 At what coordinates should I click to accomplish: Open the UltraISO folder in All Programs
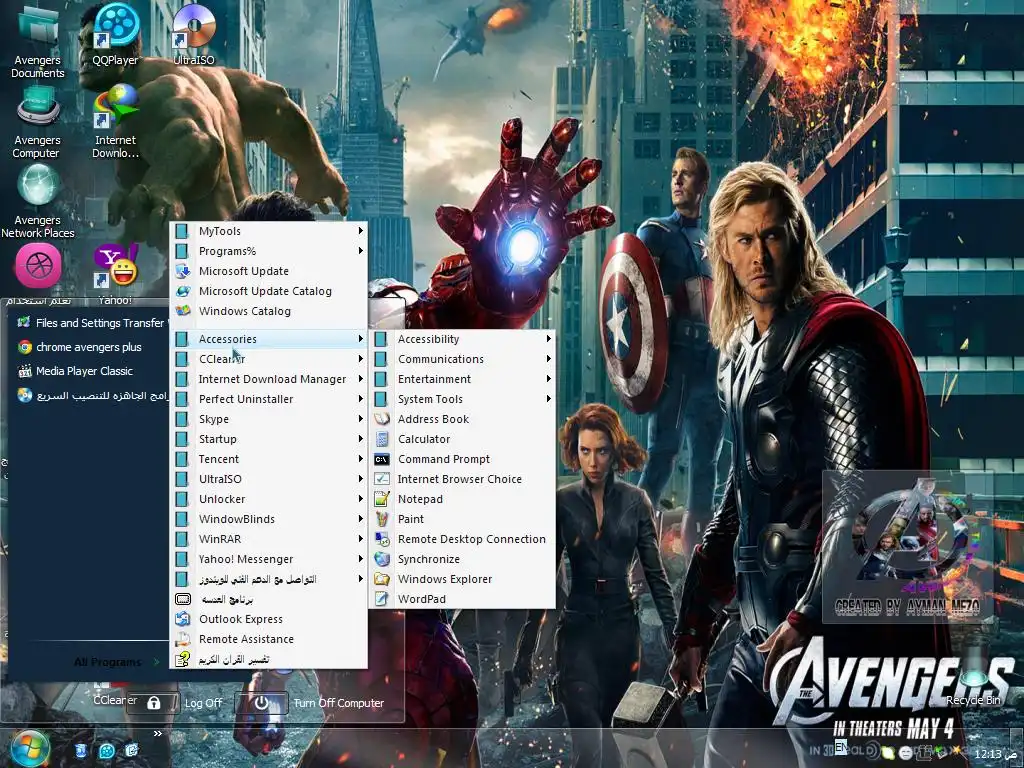(x=269, y=479)
